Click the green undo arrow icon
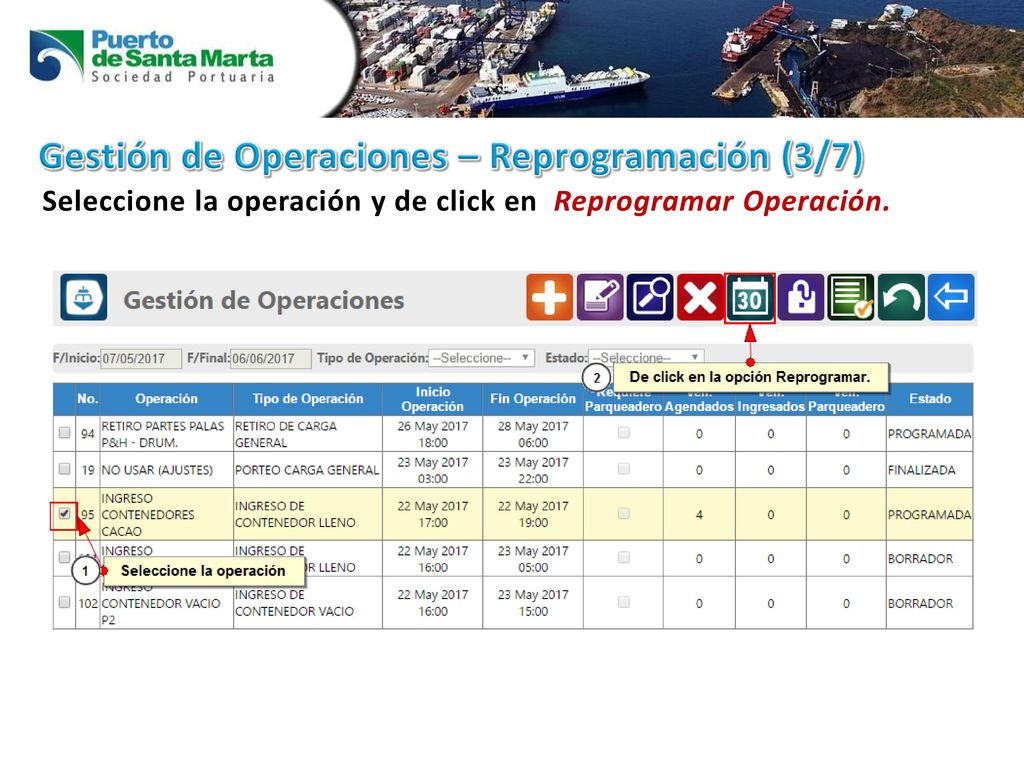The image size is (1024, 768). 901,298
